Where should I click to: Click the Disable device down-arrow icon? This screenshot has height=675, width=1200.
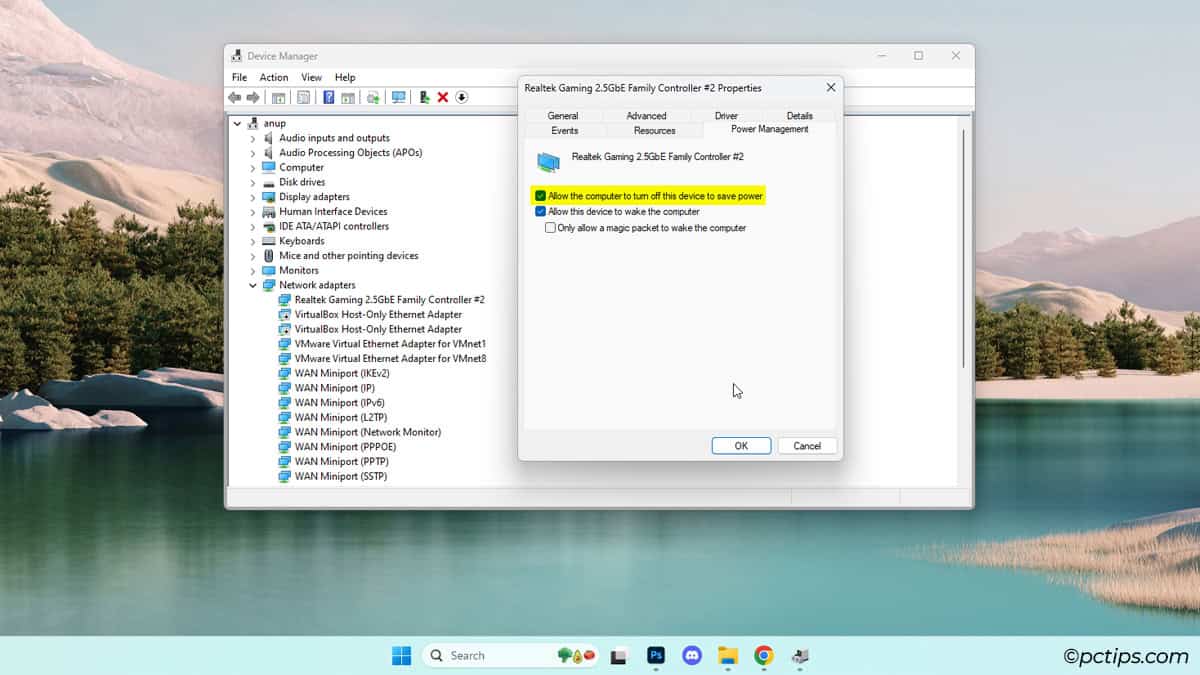point(462,97)
